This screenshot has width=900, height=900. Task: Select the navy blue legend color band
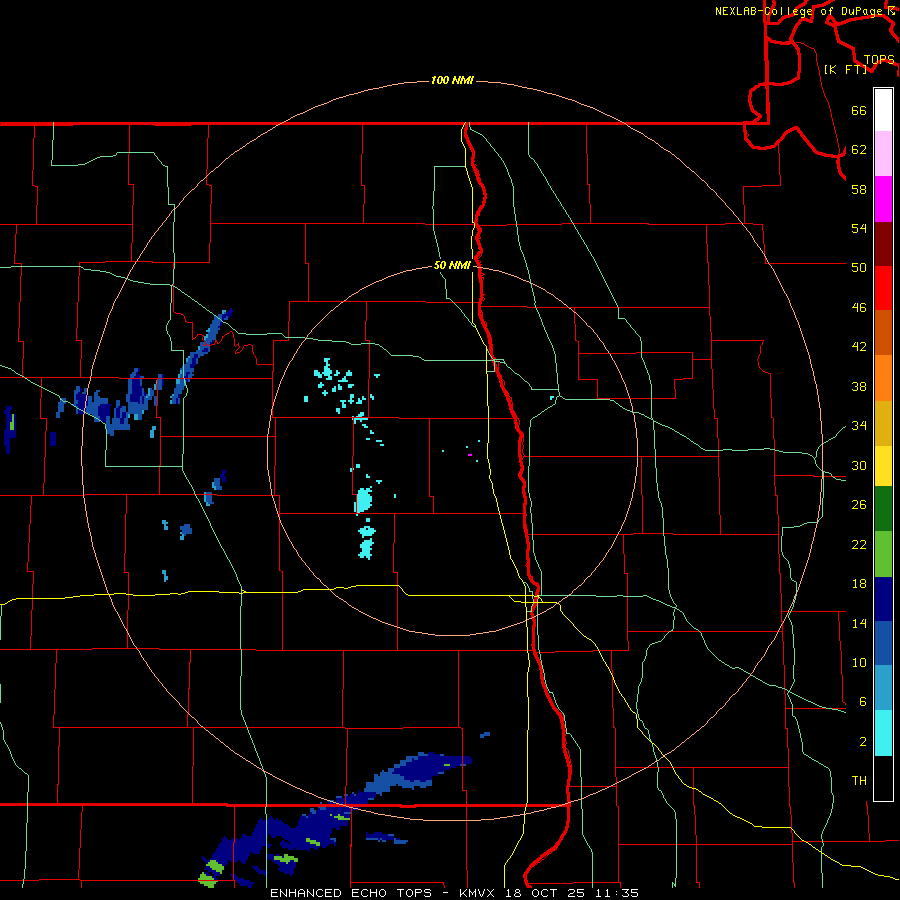pyautogui.click(x=883, y=599)
